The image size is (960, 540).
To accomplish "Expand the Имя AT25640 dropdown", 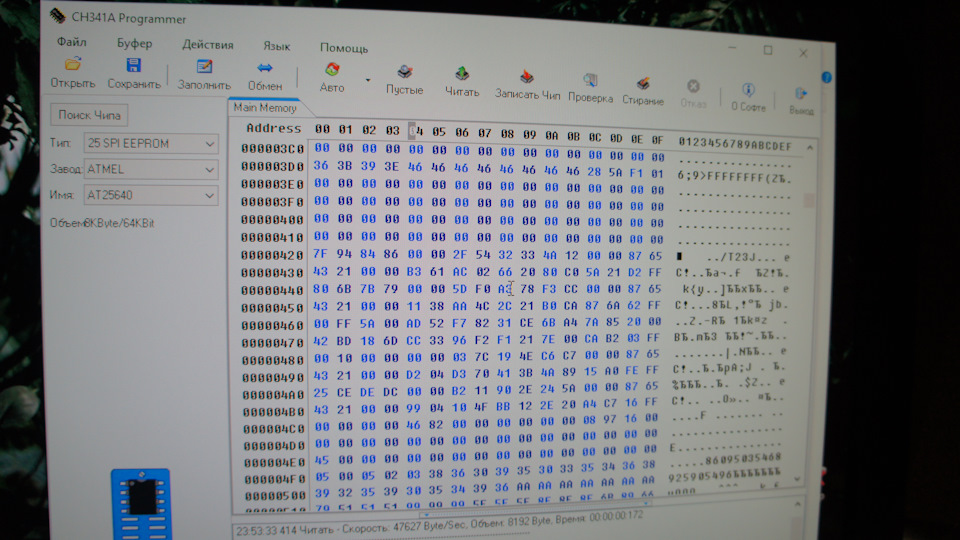I will (210, 196).
